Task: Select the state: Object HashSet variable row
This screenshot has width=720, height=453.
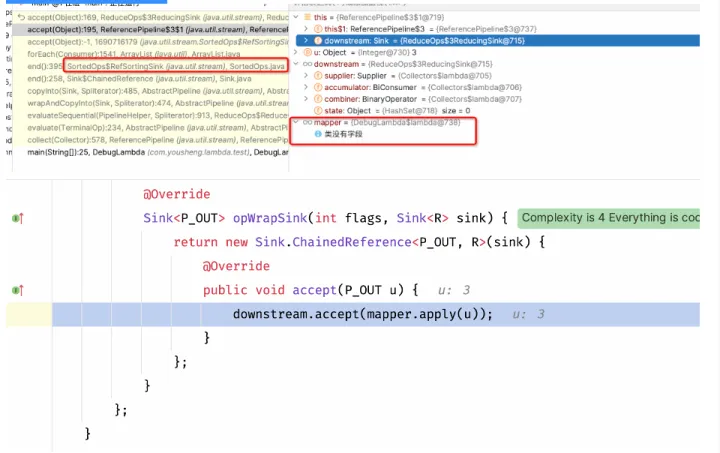Action: [400, 110]
